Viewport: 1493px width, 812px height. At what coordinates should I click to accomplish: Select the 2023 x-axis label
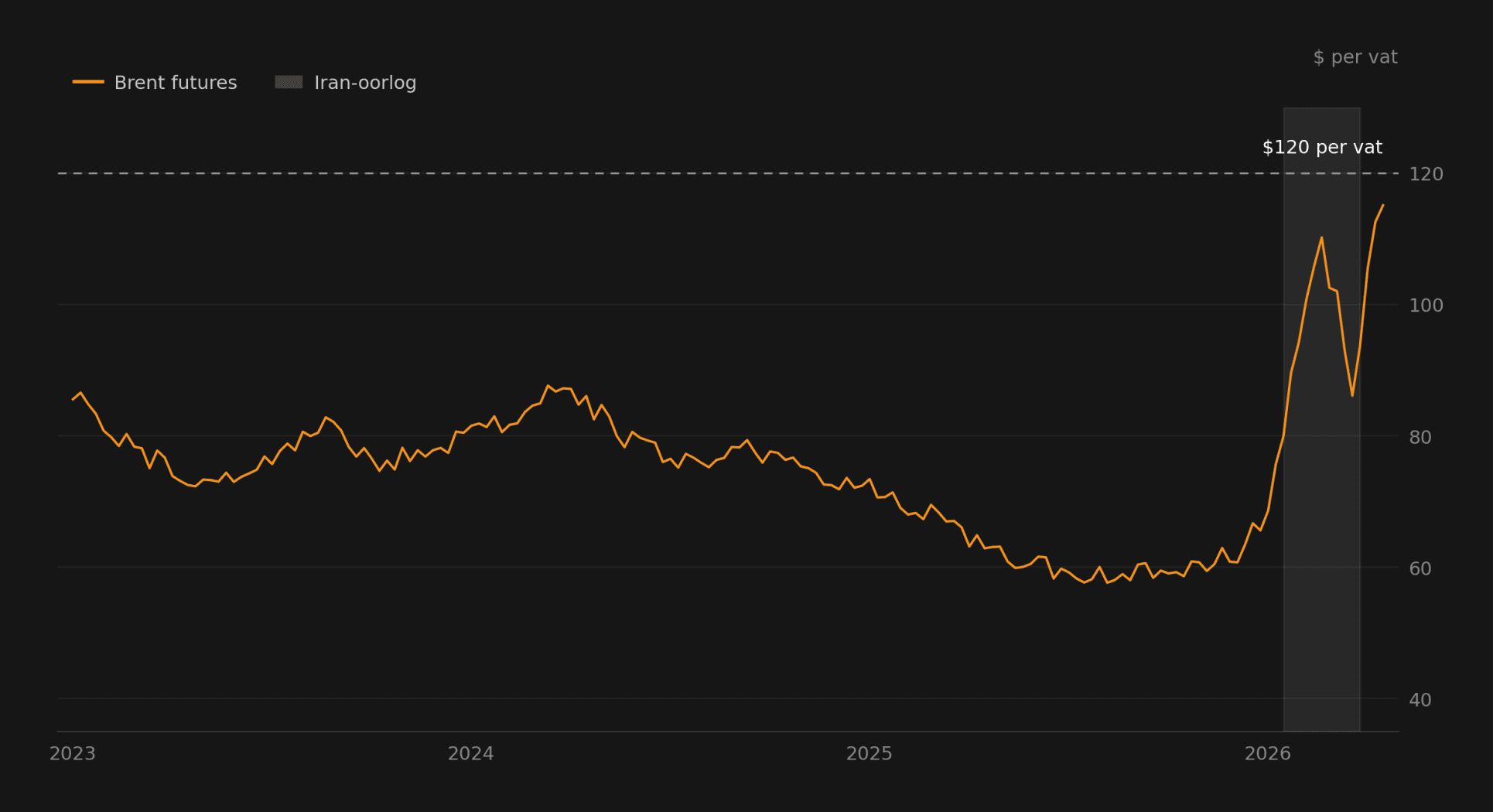73,754
